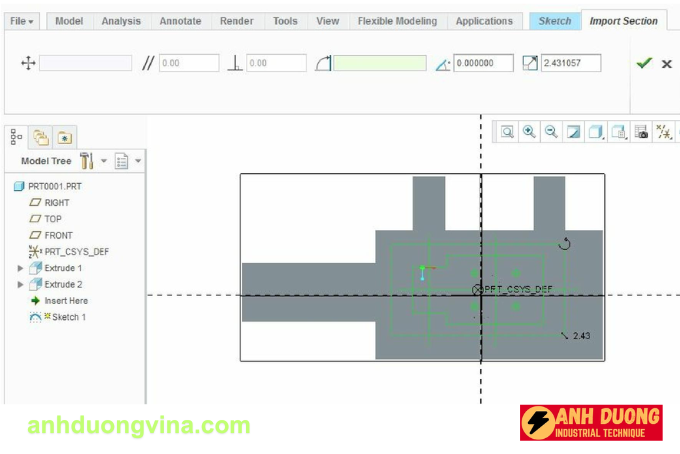Zoom out using the graphics toolbar

tap(550, 132)
